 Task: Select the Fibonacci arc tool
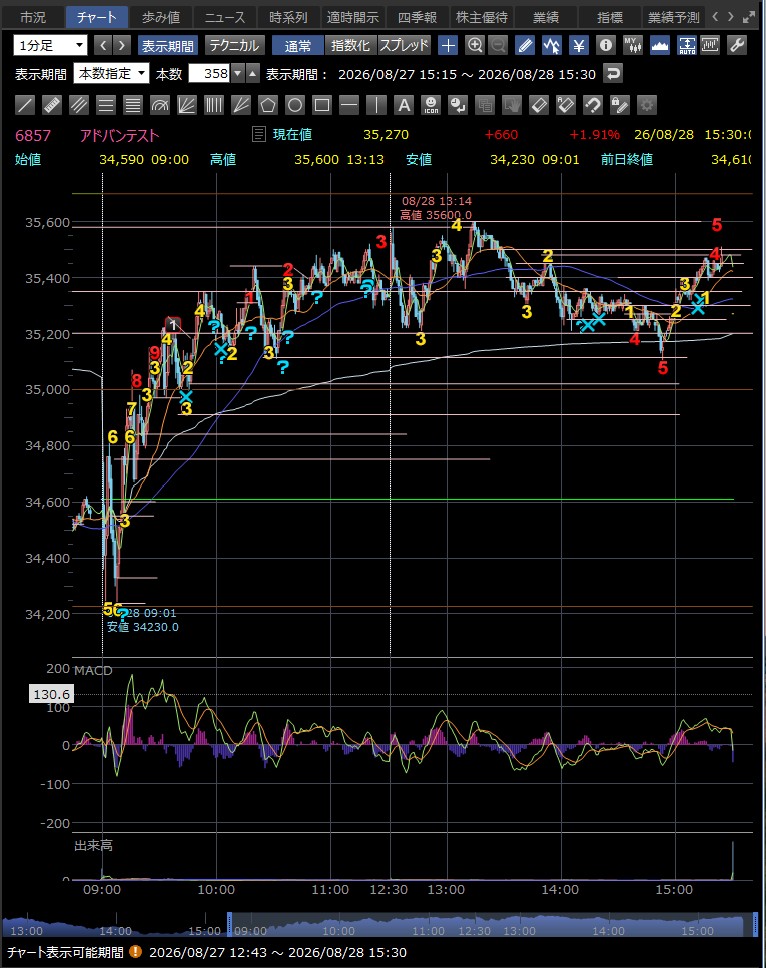click(160, 105)
